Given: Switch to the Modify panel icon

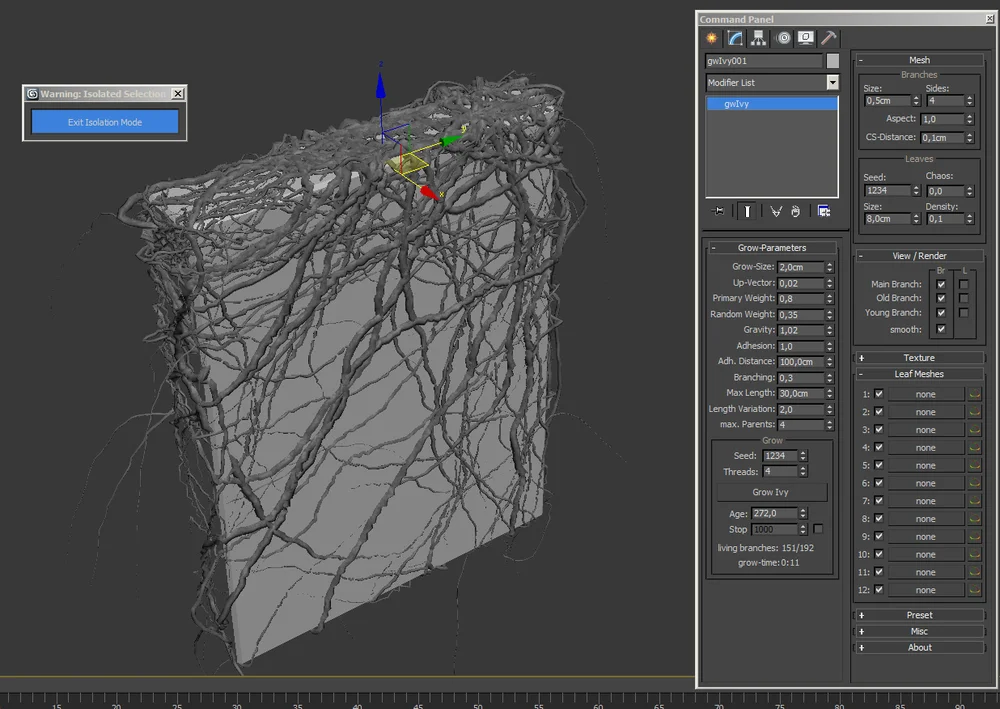Looking at the screenshot, I should (x=735, y=38).
